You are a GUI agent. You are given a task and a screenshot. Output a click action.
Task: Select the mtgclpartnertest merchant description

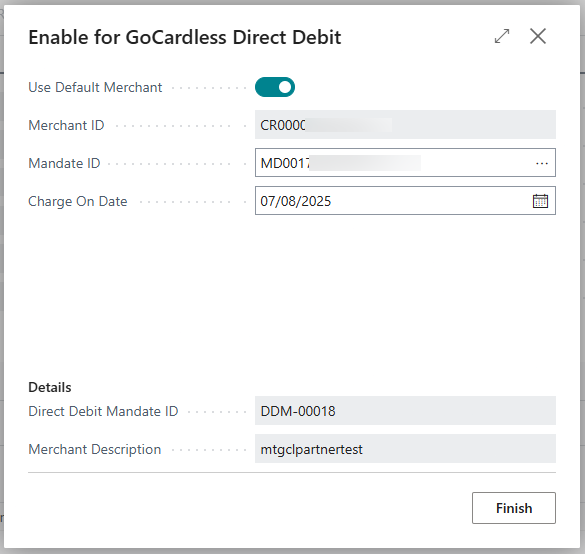[405, 448]
